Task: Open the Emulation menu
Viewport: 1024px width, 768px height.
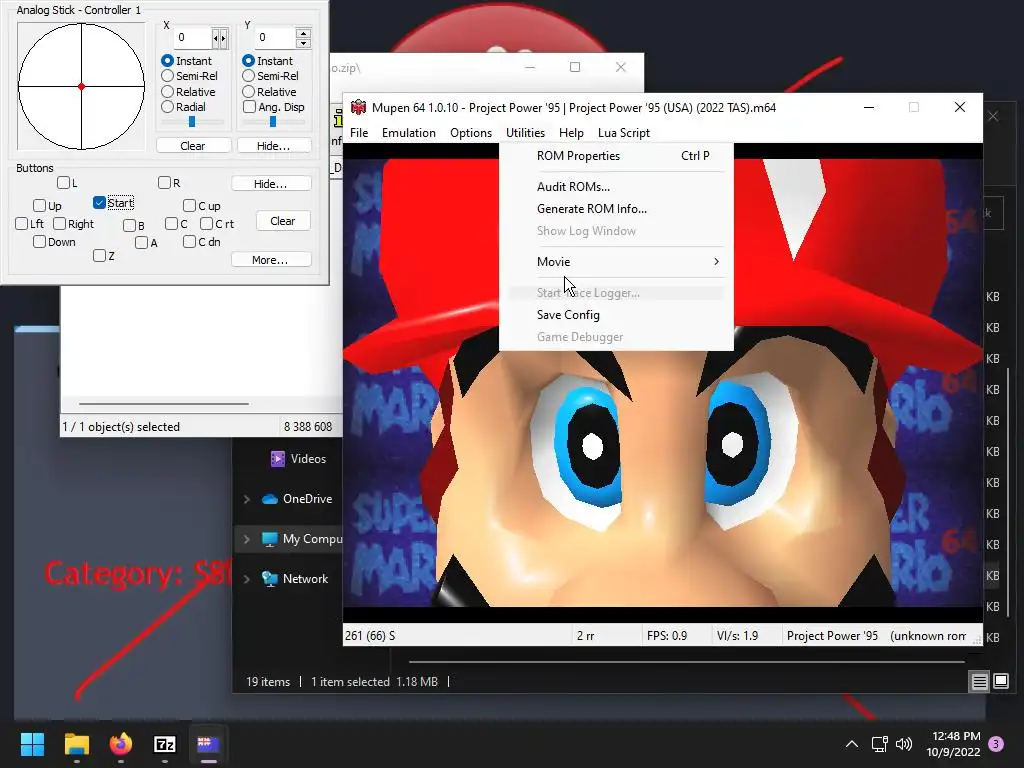Action: (x=409, y=133)
